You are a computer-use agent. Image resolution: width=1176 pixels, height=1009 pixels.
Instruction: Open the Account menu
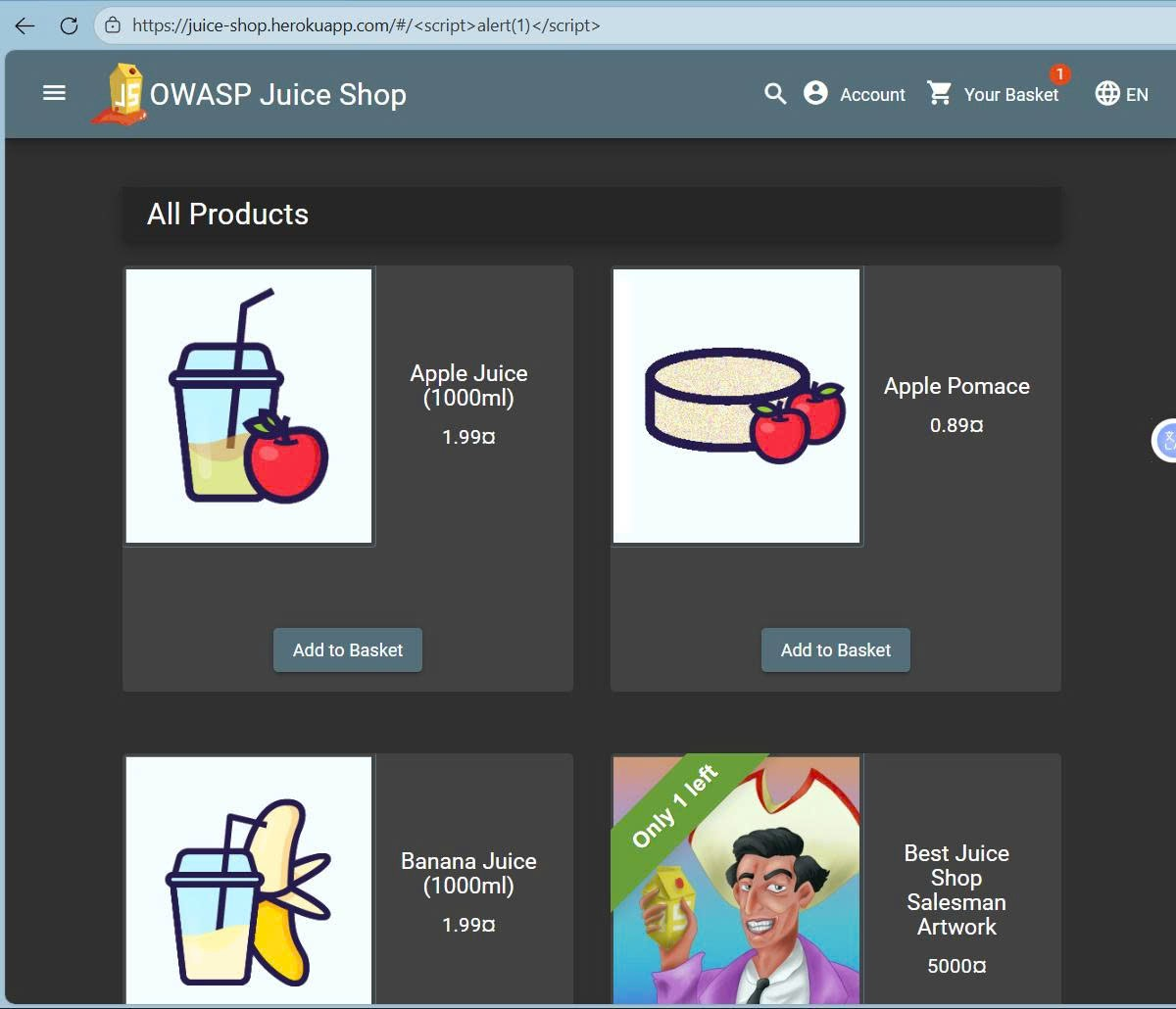click(855, 94)
